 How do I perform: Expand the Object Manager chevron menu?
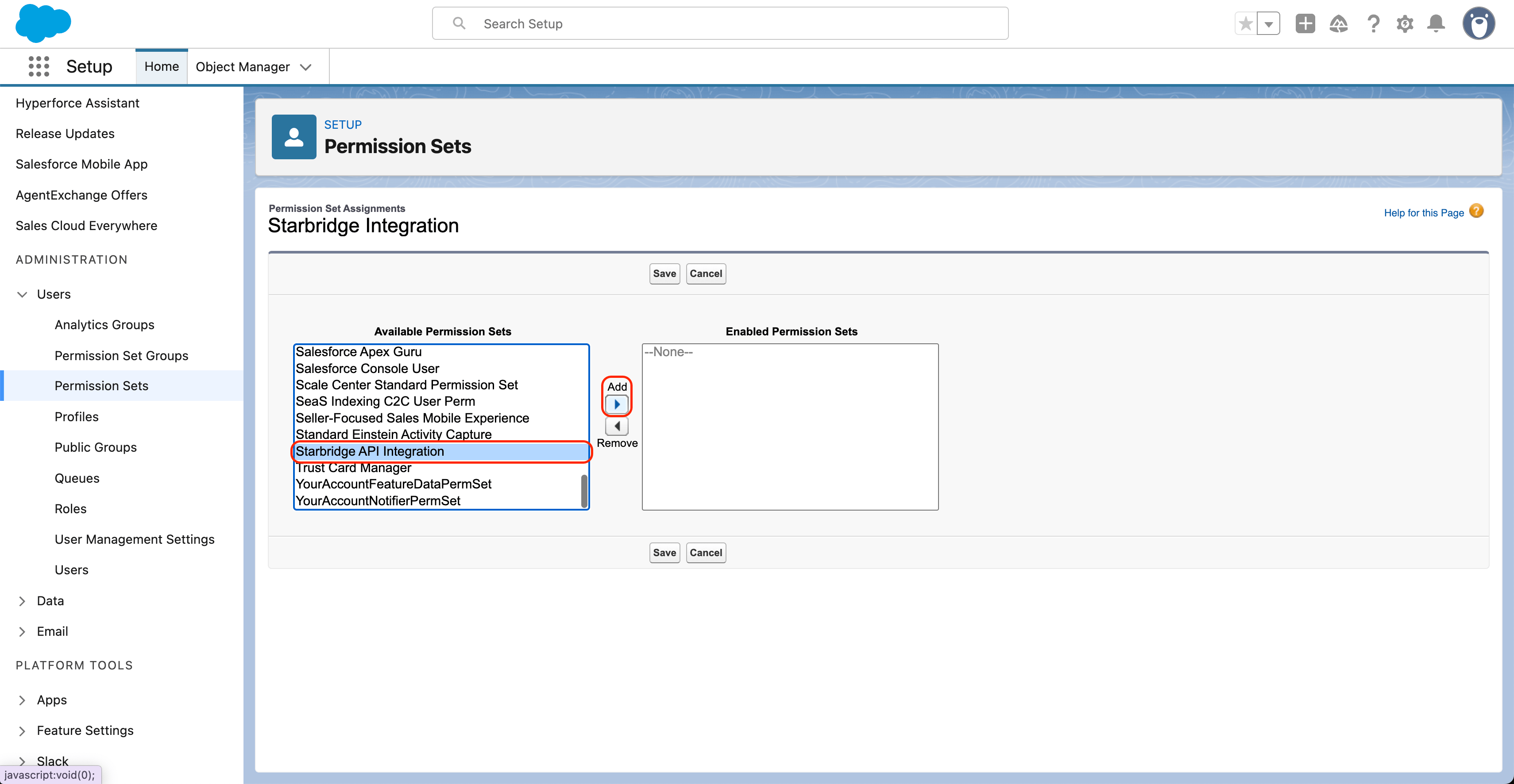(x=305, y=67)
